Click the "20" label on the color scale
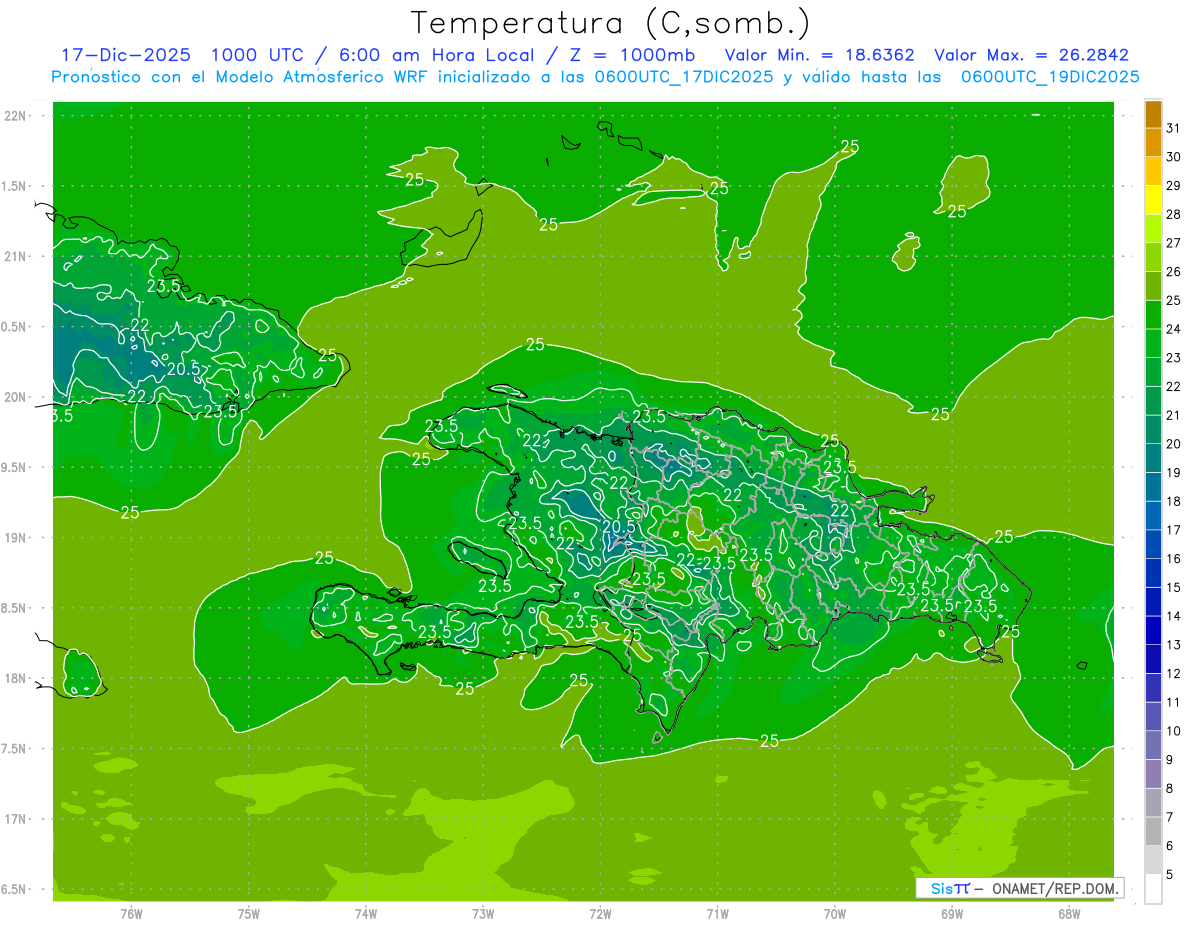1200x927 pixels. tap(1174, 444)
